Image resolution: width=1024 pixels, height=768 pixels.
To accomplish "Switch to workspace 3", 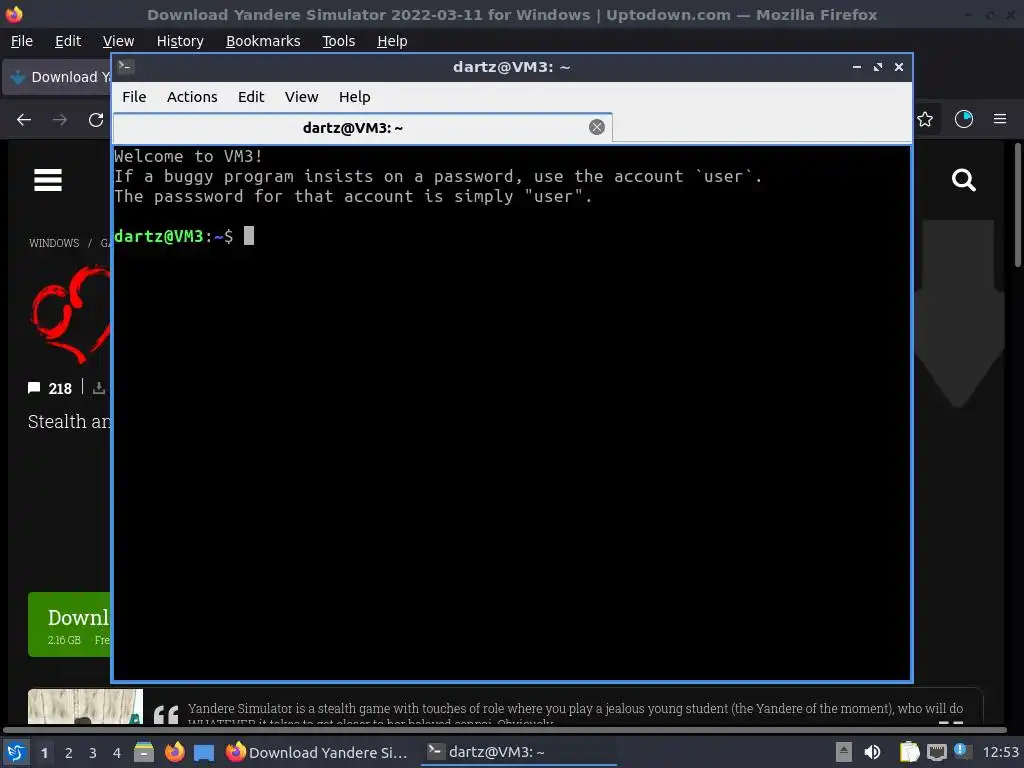I will pos(93,753).
